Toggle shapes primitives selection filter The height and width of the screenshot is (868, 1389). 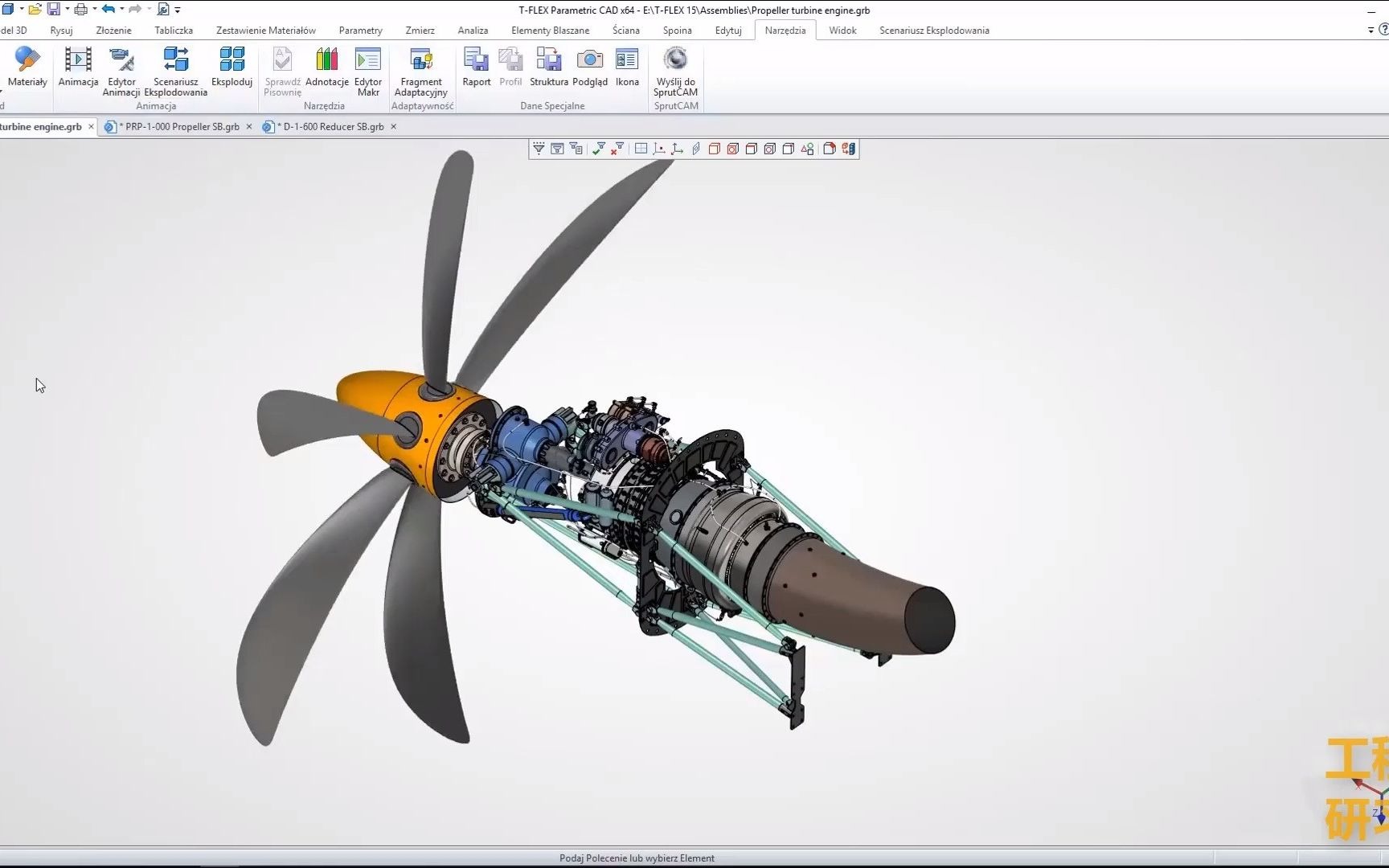coord(807,149)
